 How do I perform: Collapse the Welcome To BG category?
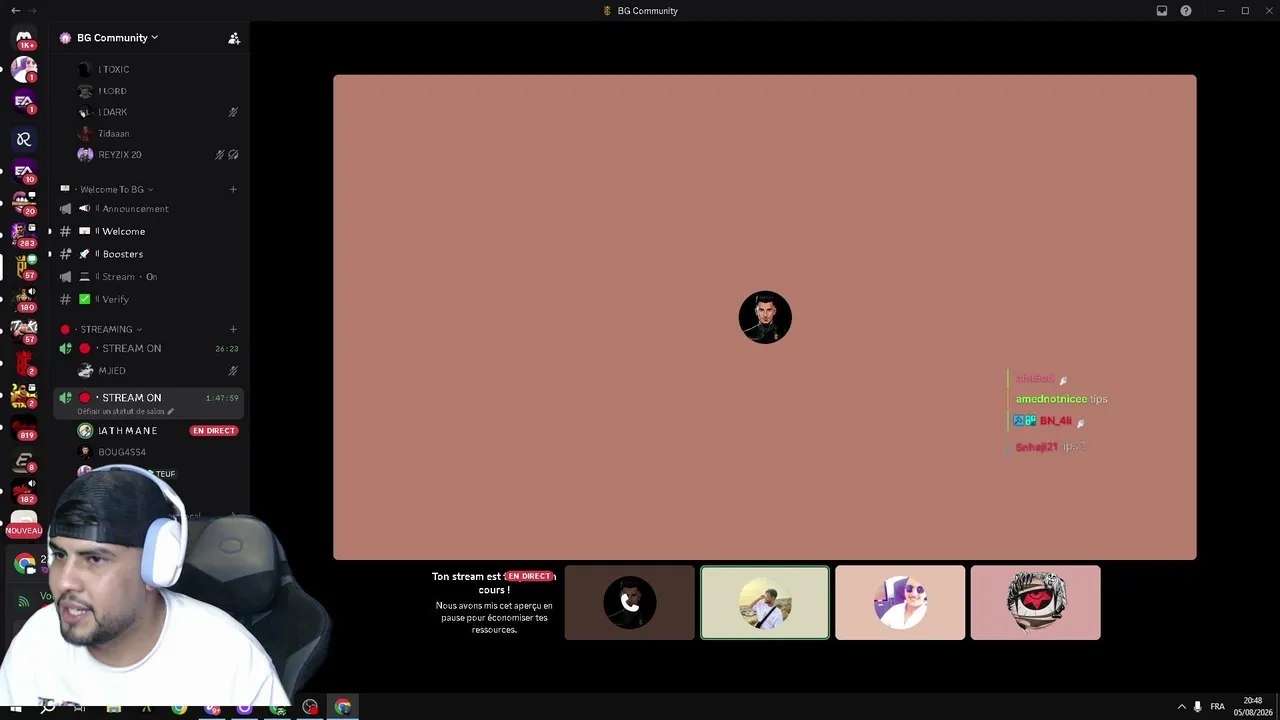116,189
